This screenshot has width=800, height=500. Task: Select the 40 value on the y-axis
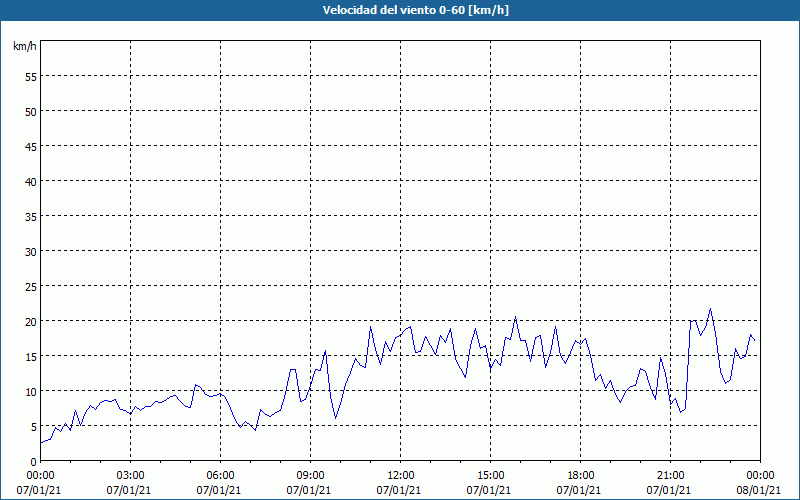pos(31,181)
